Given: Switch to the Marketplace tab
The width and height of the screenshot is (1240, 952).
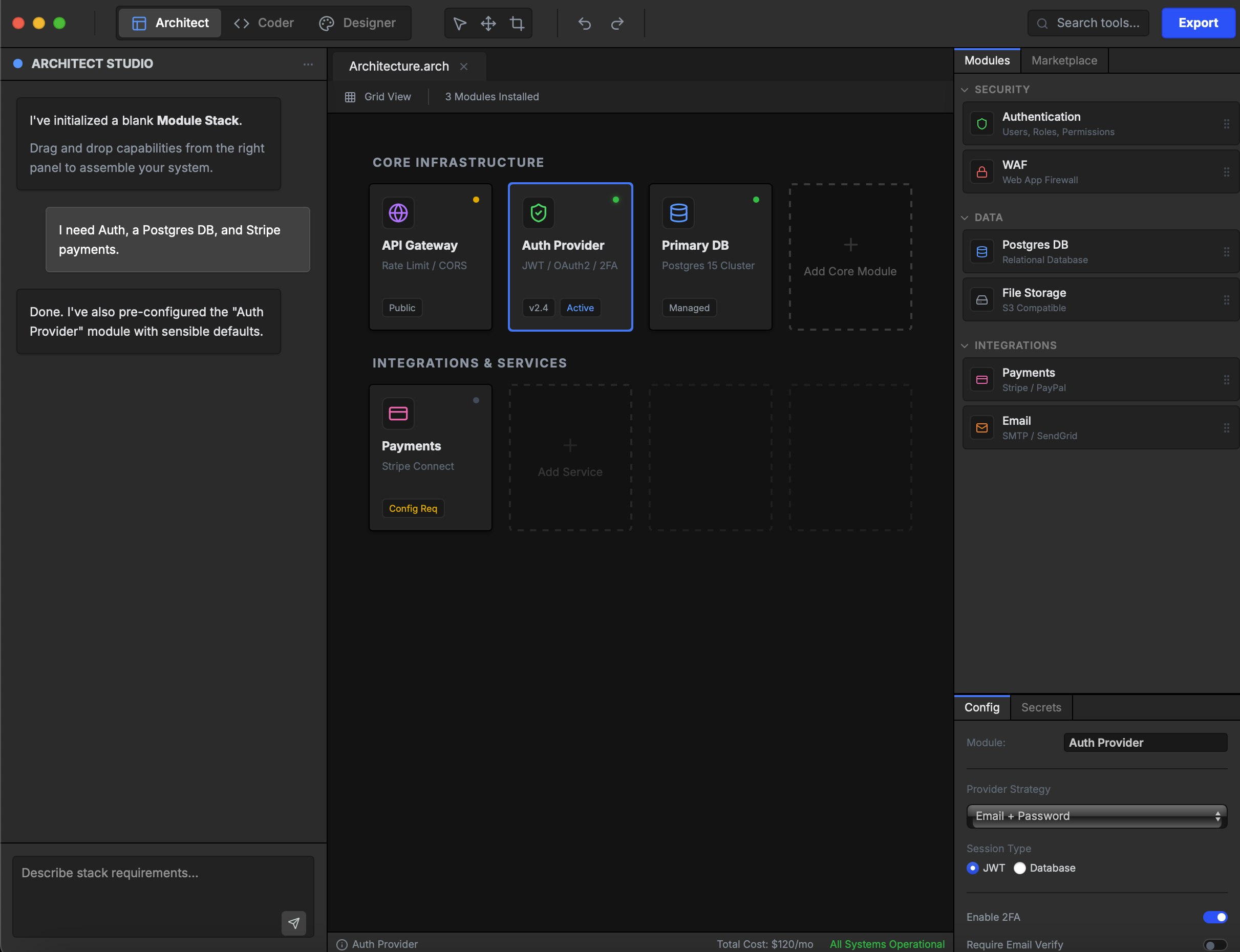Looking at the screenshot, I should [x=1064, y=60].
